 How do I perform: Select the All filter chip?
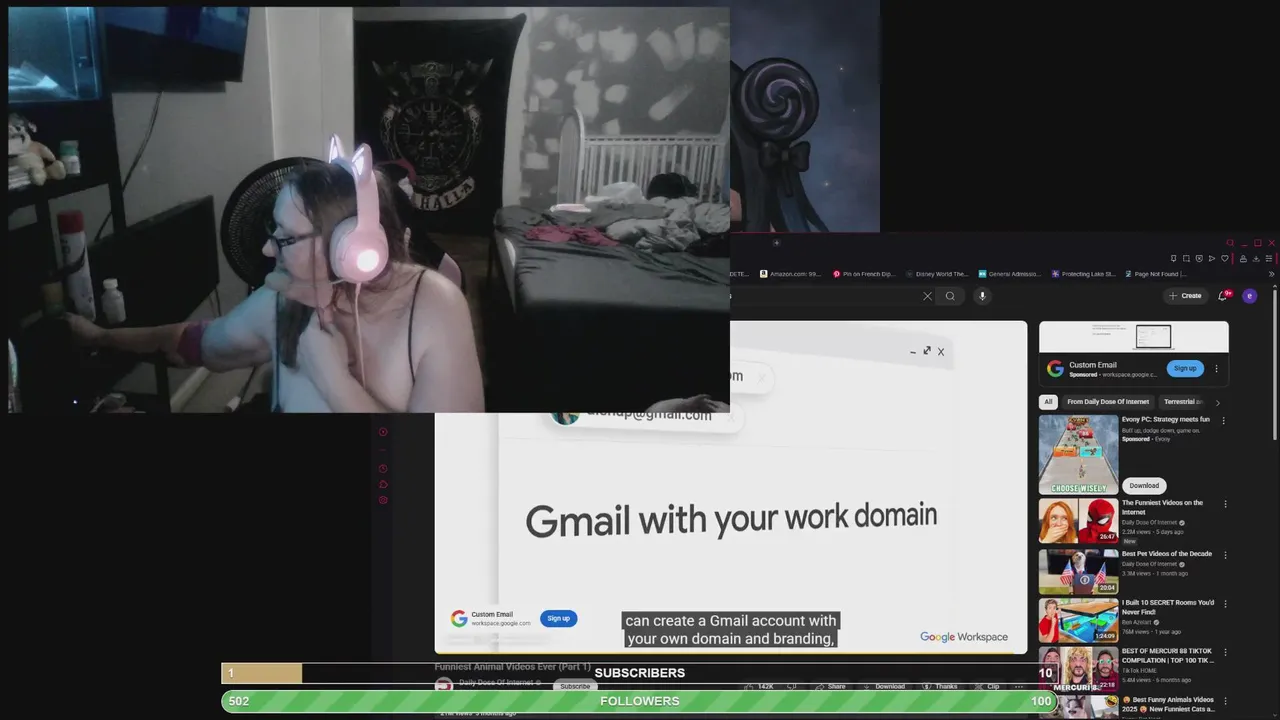(1048, 402)
